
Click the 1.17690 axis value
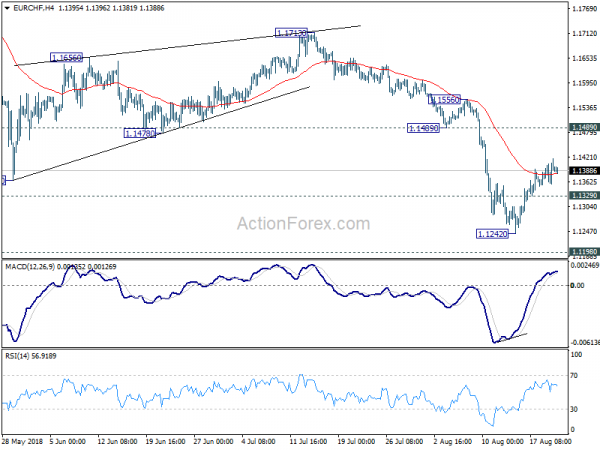(x=584, y=9)
